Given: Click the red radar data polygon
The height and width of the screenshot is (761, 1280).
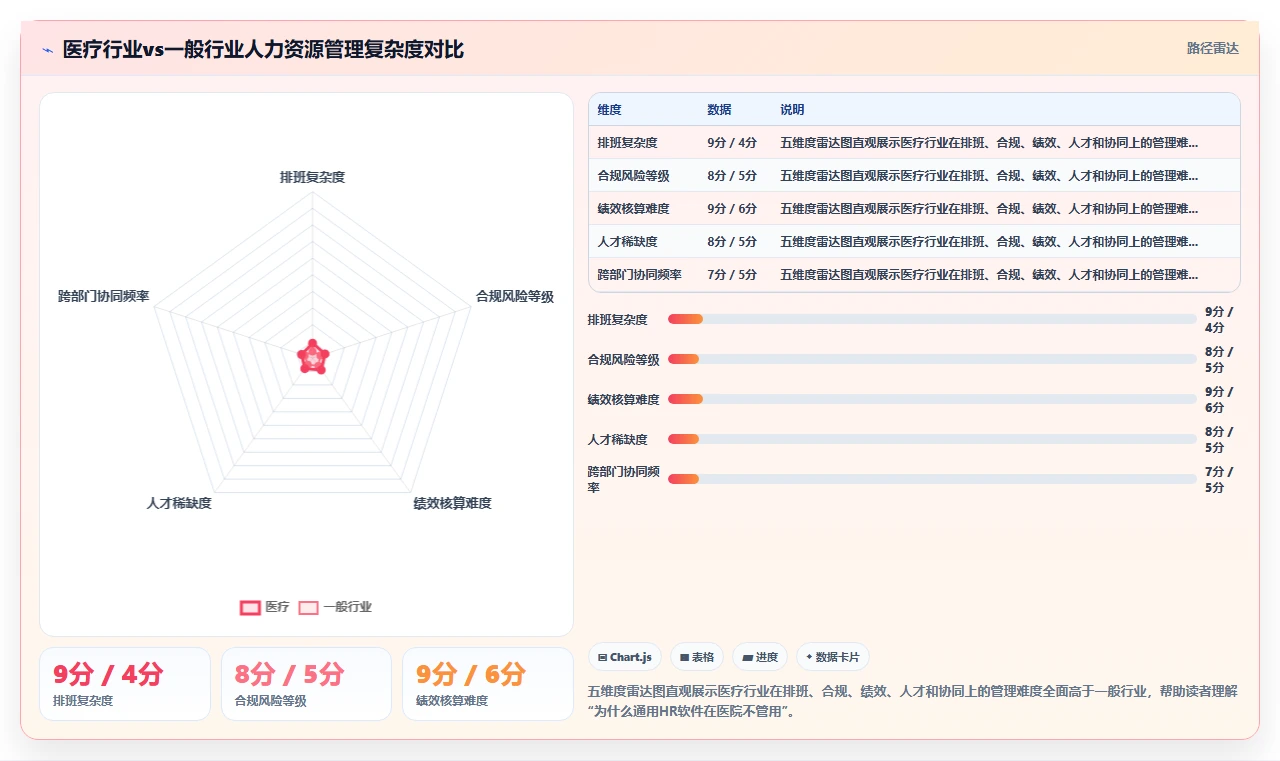Looking at the screenshot, I should [313, 357].
